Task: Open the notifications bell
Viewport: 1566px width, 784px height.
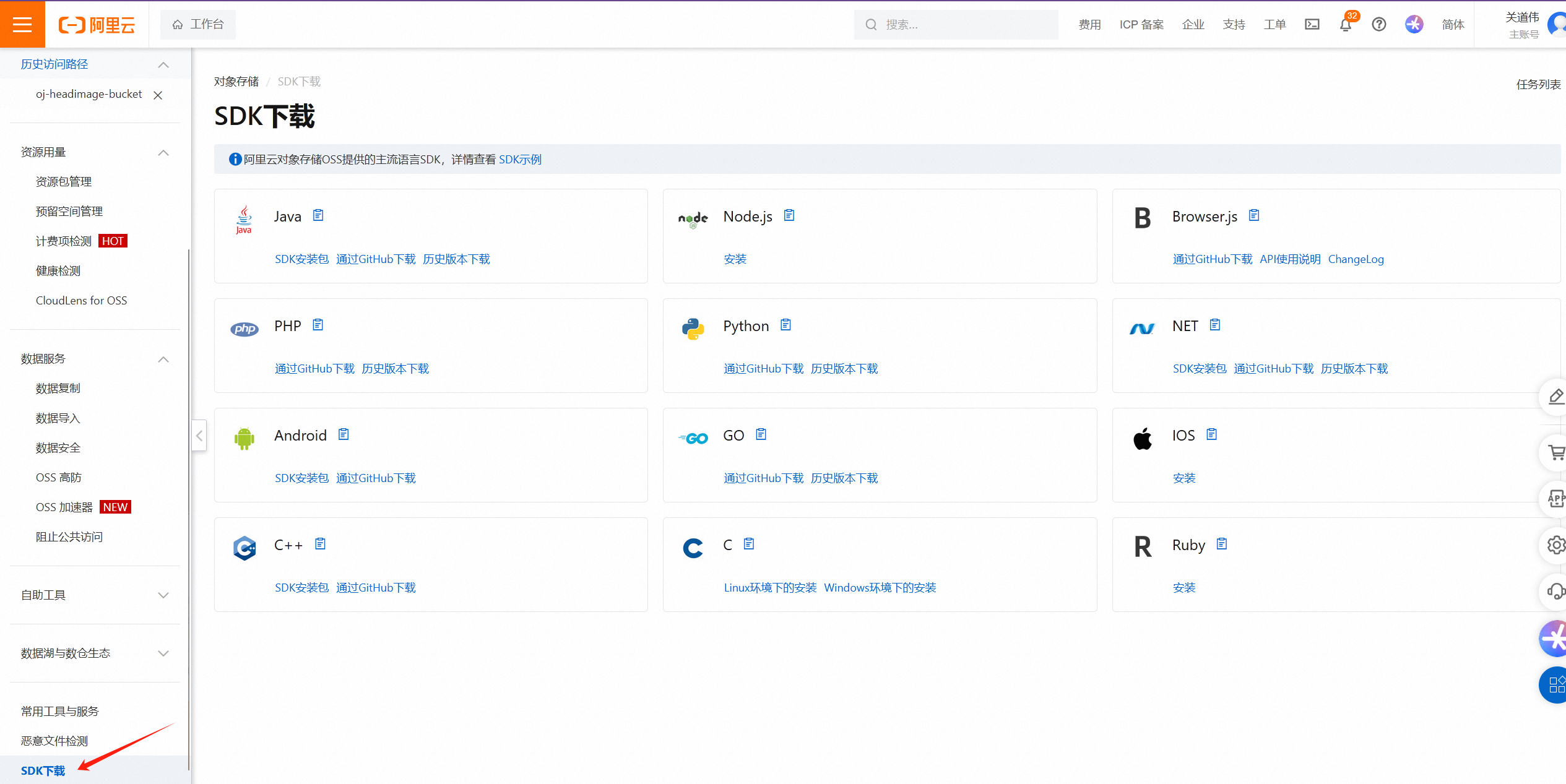Action: pyautogui.click(x=1346, y=25)
